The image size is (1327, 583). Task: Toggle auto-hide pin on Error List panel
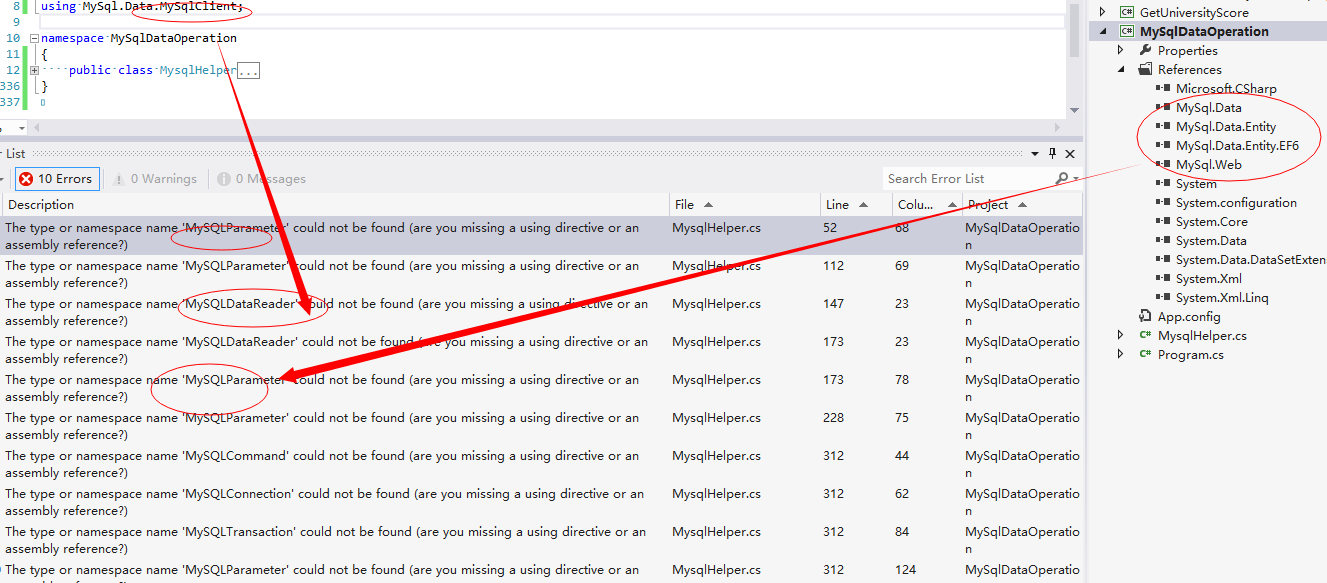point(1052,154)
